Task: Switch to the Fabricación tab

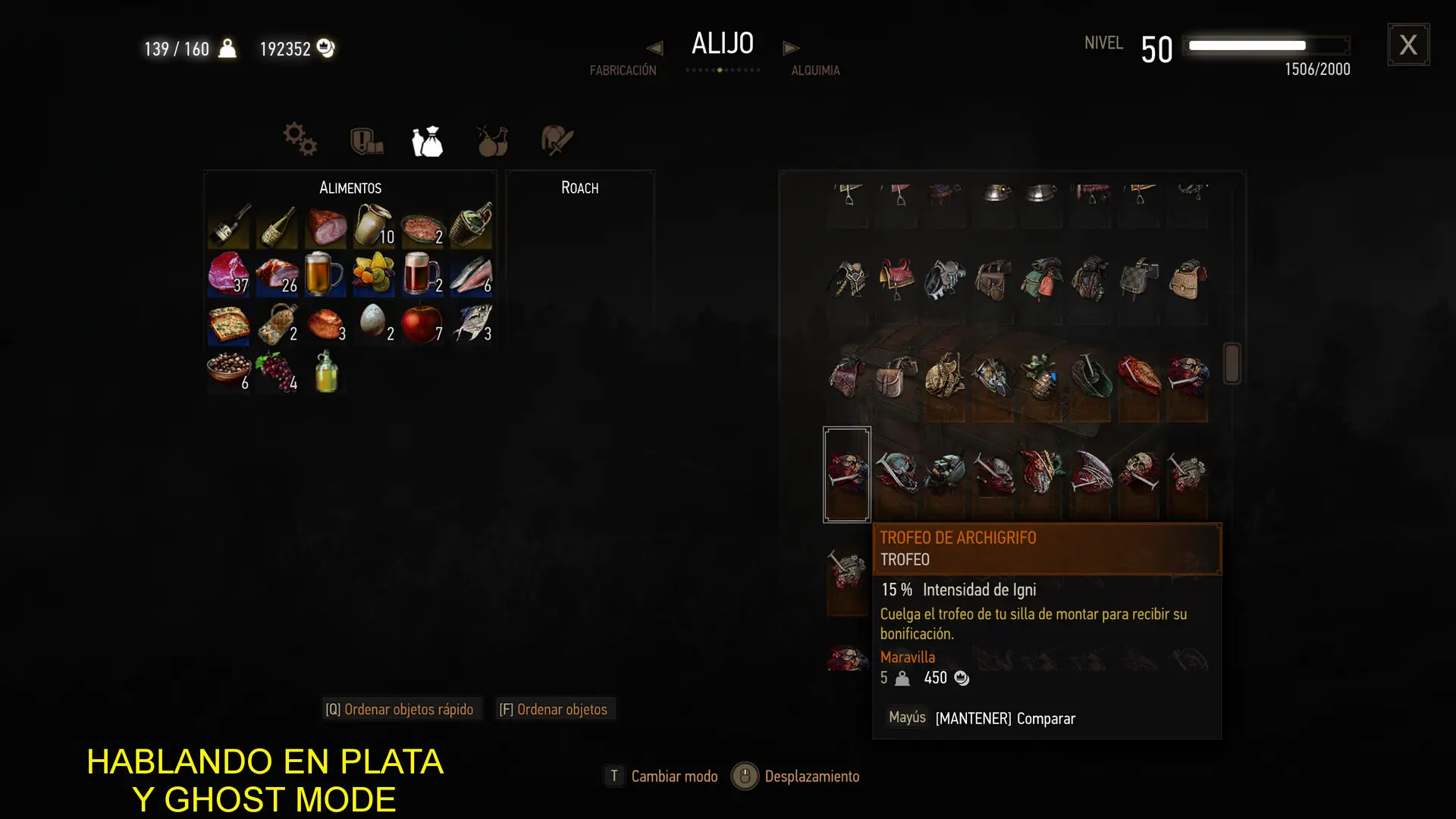Action: coord(623,71)
